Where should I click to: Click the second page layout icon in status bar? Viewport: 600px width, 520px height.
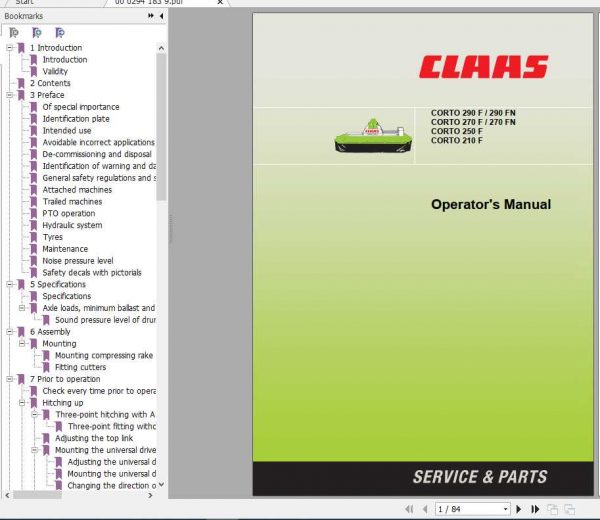[x=569, y=509]
